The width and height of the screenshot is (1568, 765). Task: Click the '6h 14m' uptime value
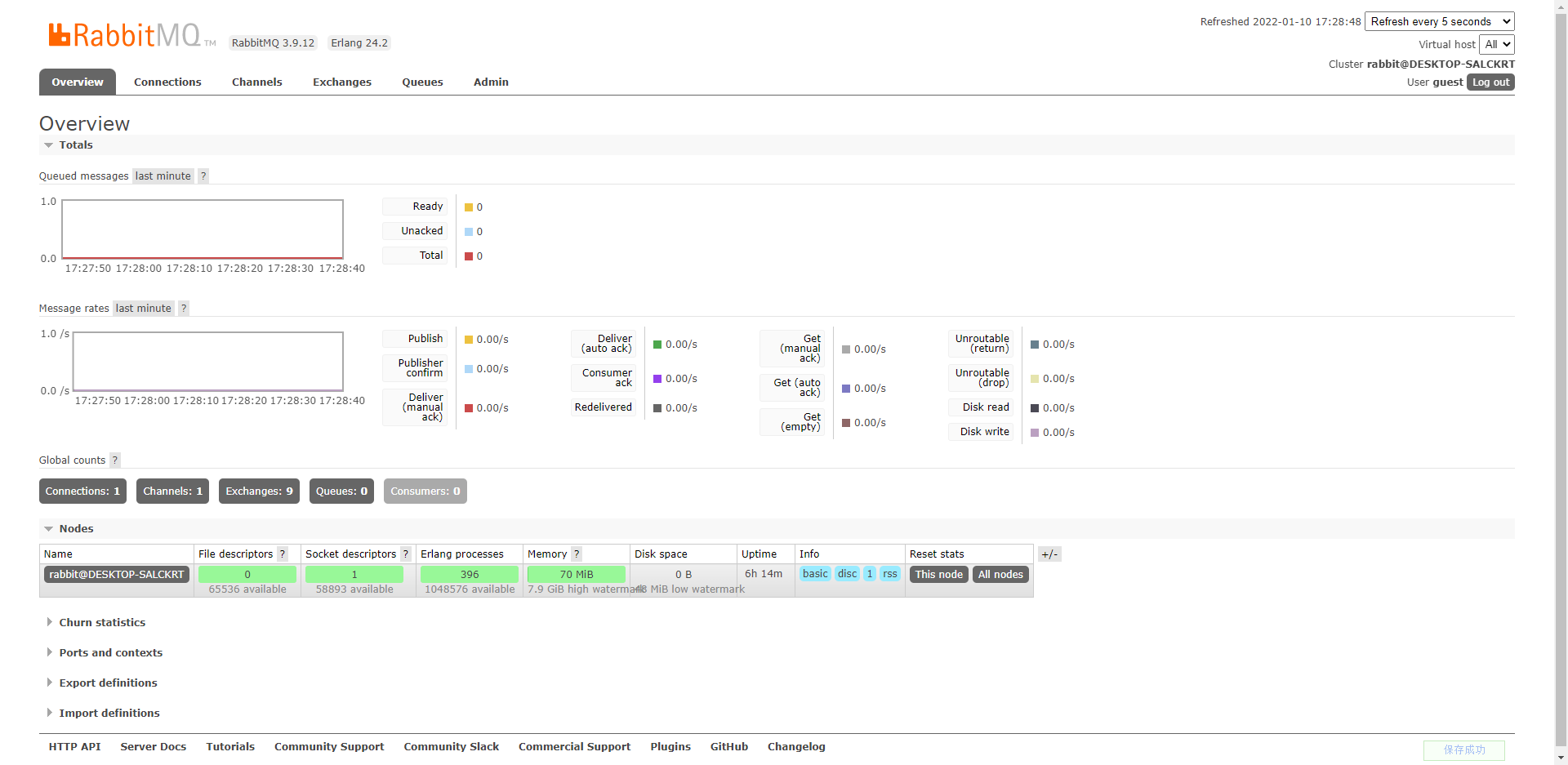click(764, 573)
